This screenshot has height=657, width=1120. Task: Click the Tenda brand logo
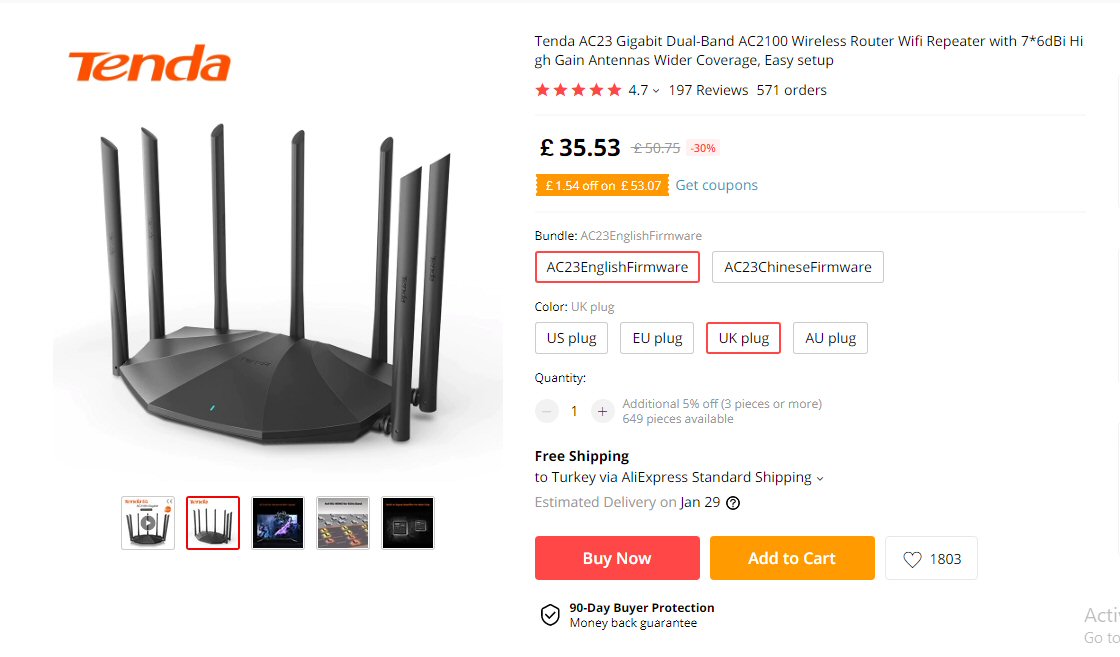tap(150, 65)
